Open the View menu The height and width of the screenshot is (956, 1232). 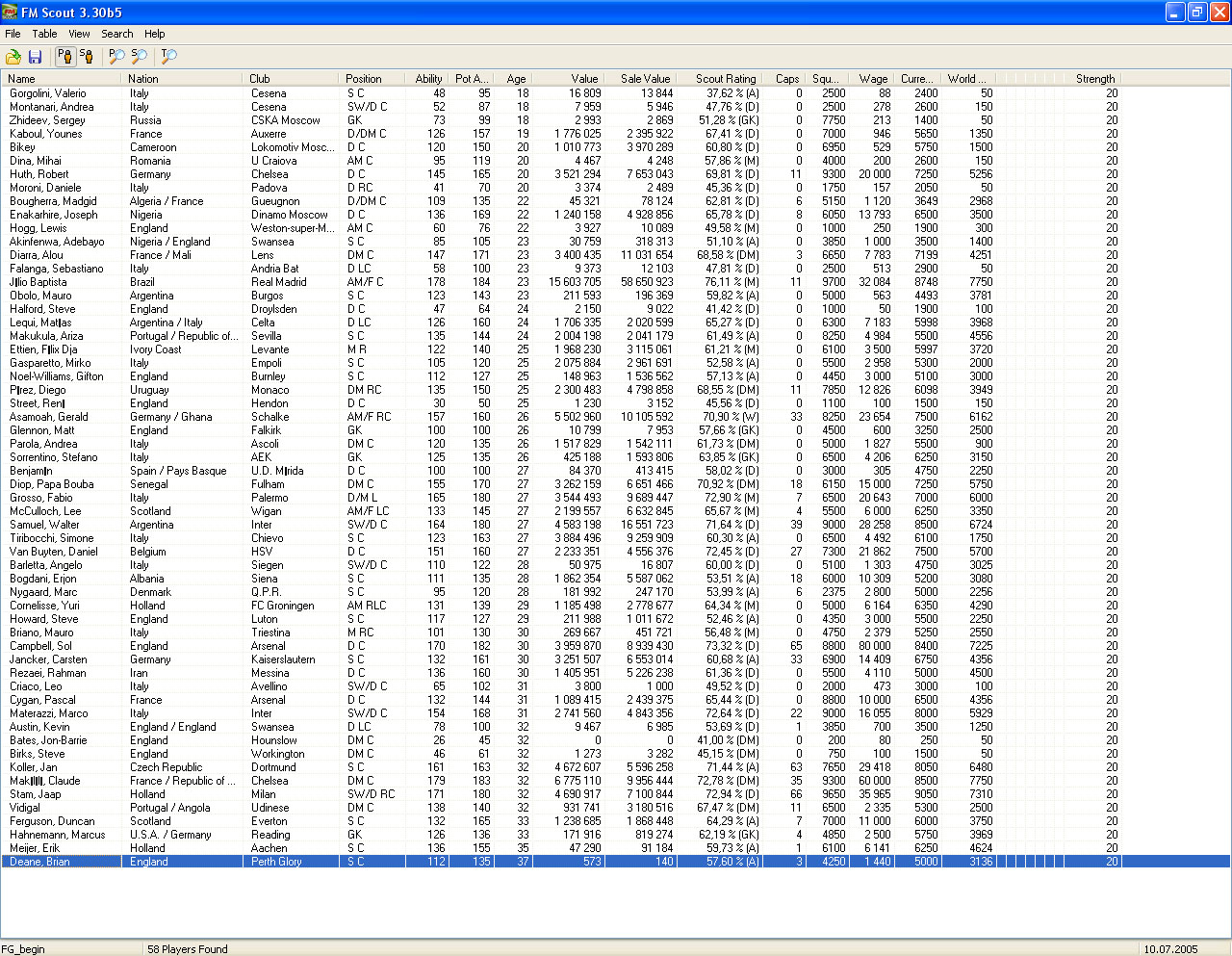pyautogui.click(x=79, y=34)
